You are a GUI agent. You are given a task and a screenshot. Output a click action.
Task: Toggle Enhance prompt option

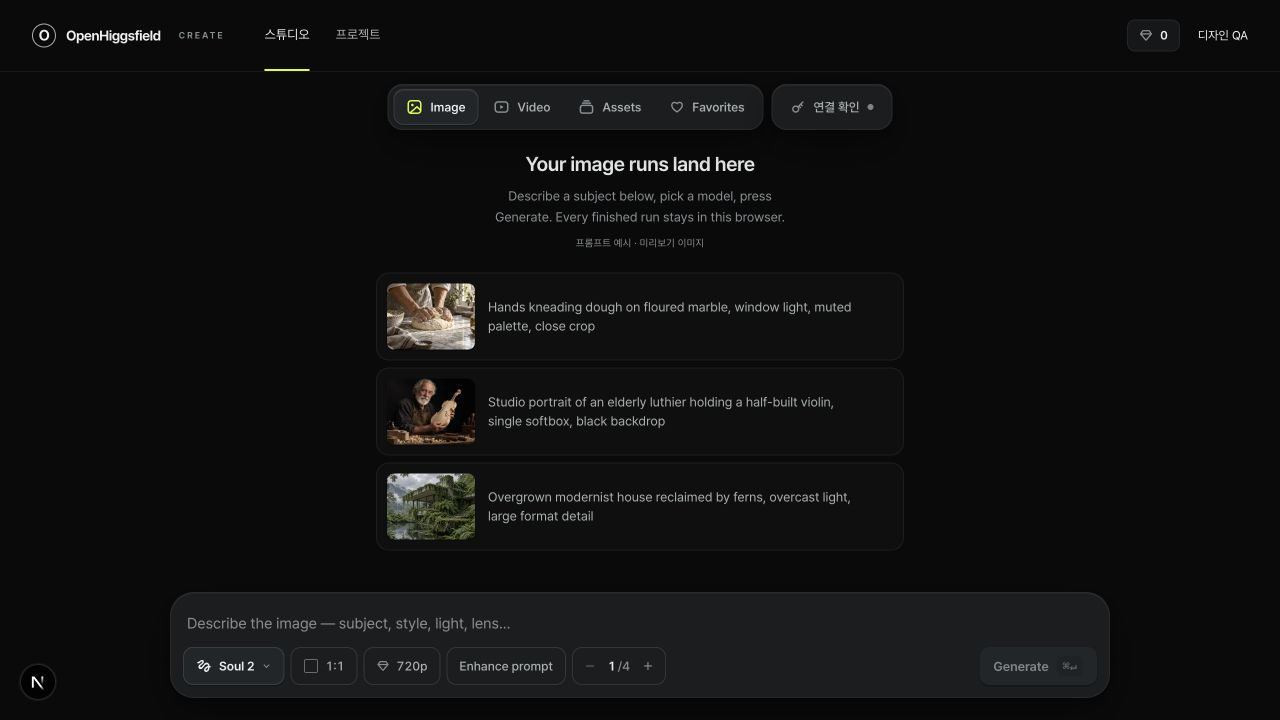point(506,666)
